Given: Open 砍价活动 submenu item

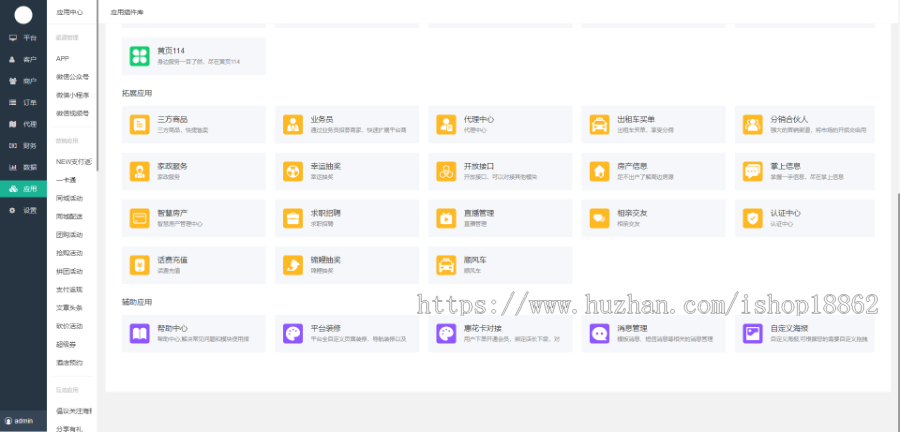Looking at the screenshot, I should [69, 326].
